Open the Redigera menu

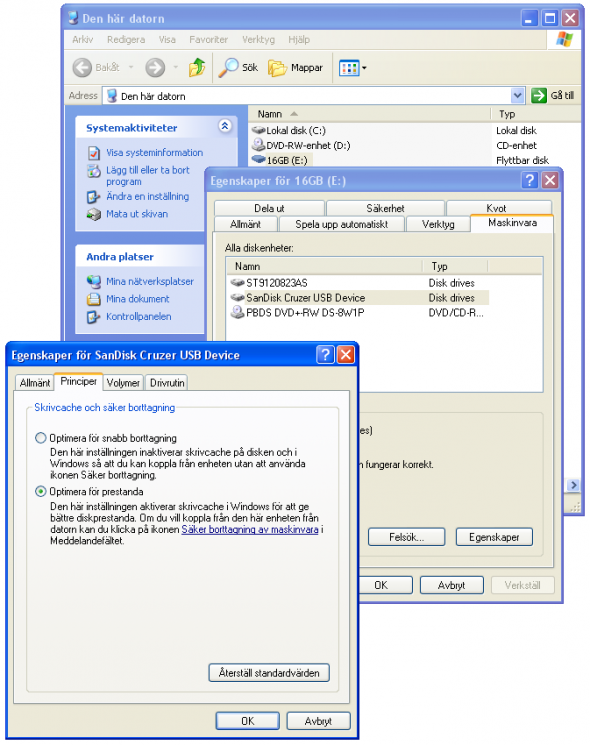click(x=126, y=39)
